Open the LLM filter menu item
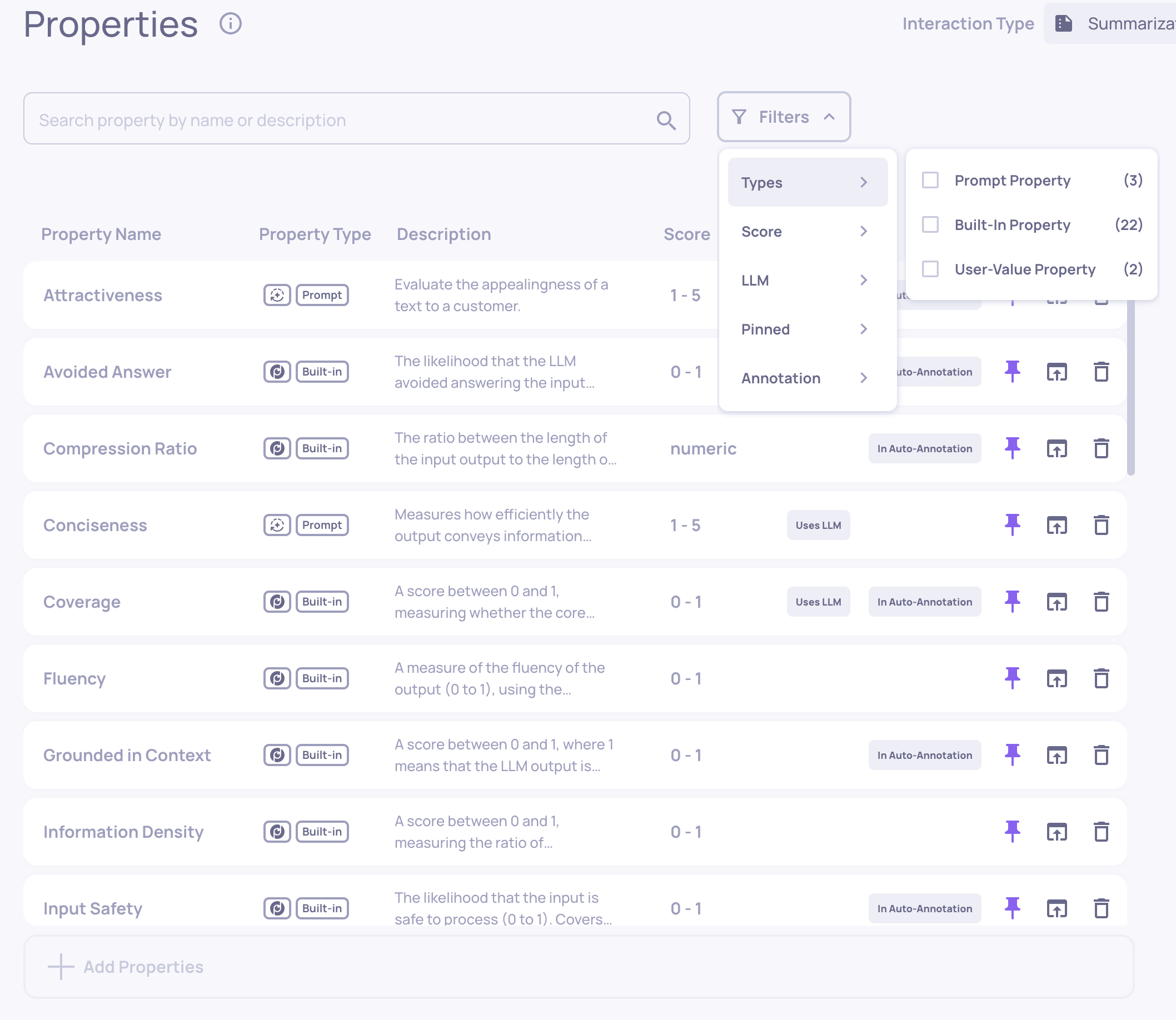The width and height of the screenshot is (1176, 1020). click(x=807, y=281)
